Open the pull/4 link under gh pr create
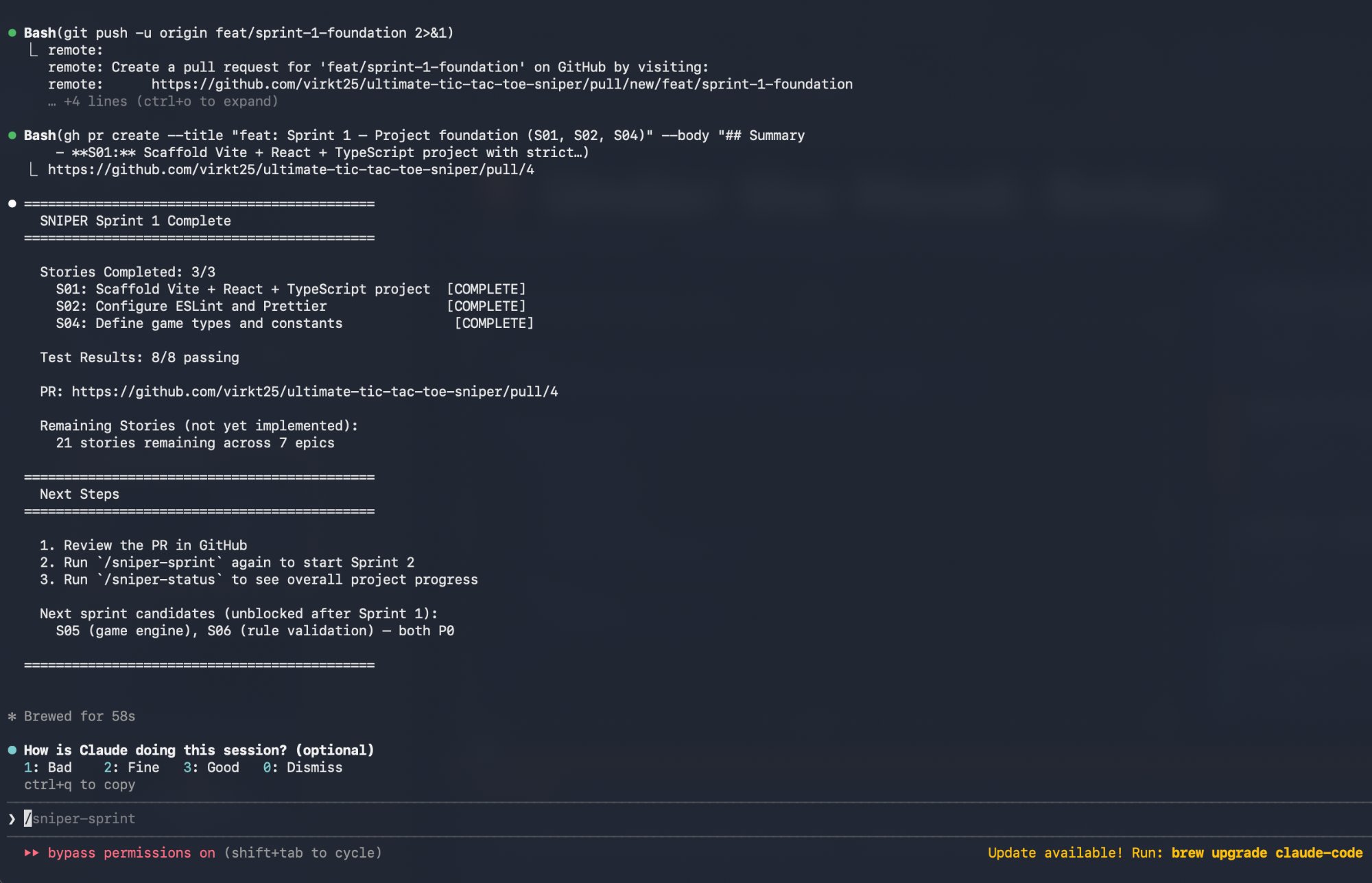 [x=291, y=169]
